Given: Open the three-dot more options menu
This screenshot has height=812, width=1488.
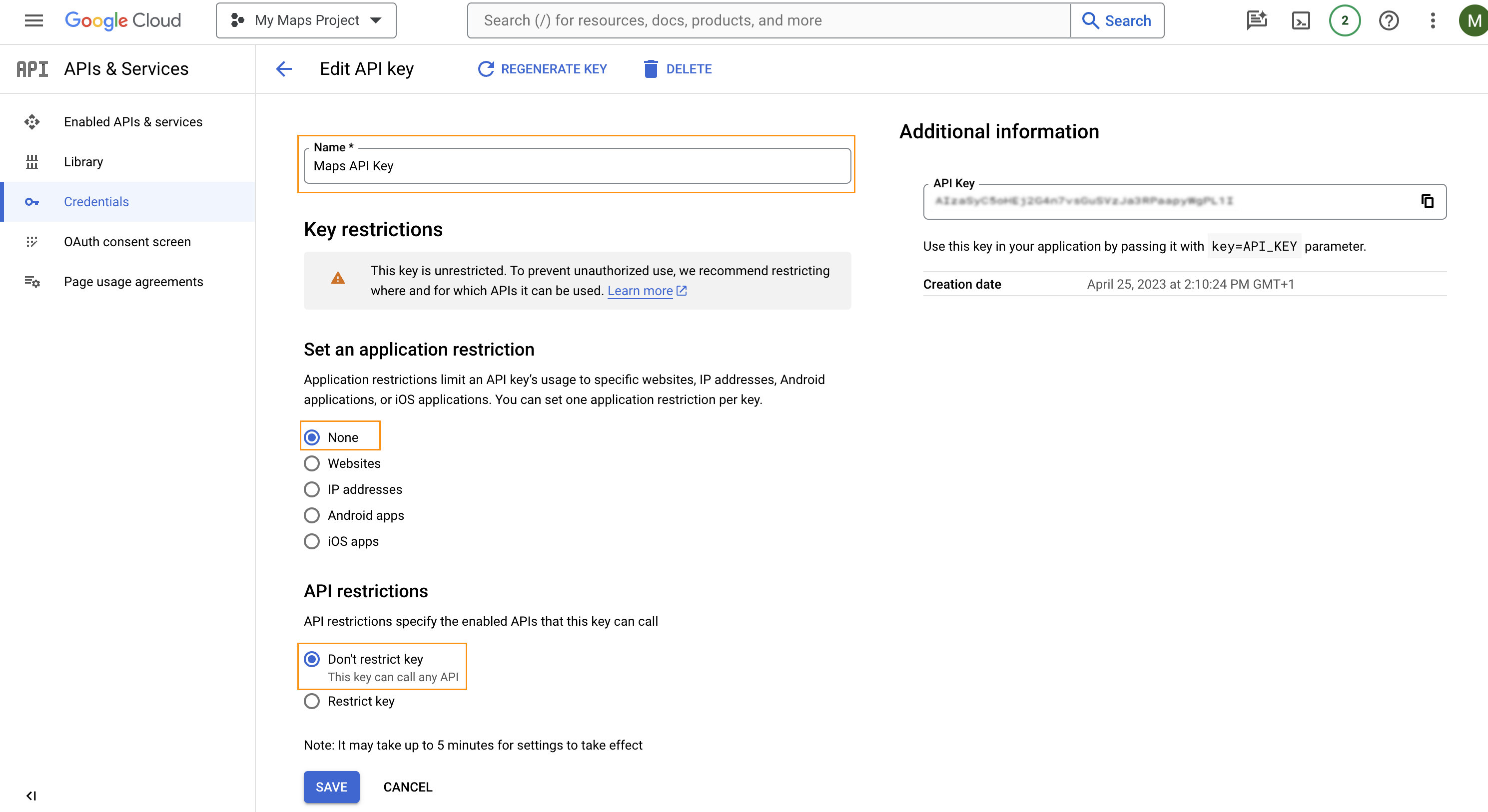Looking at the screenshot, I should tap(1433, 21).
